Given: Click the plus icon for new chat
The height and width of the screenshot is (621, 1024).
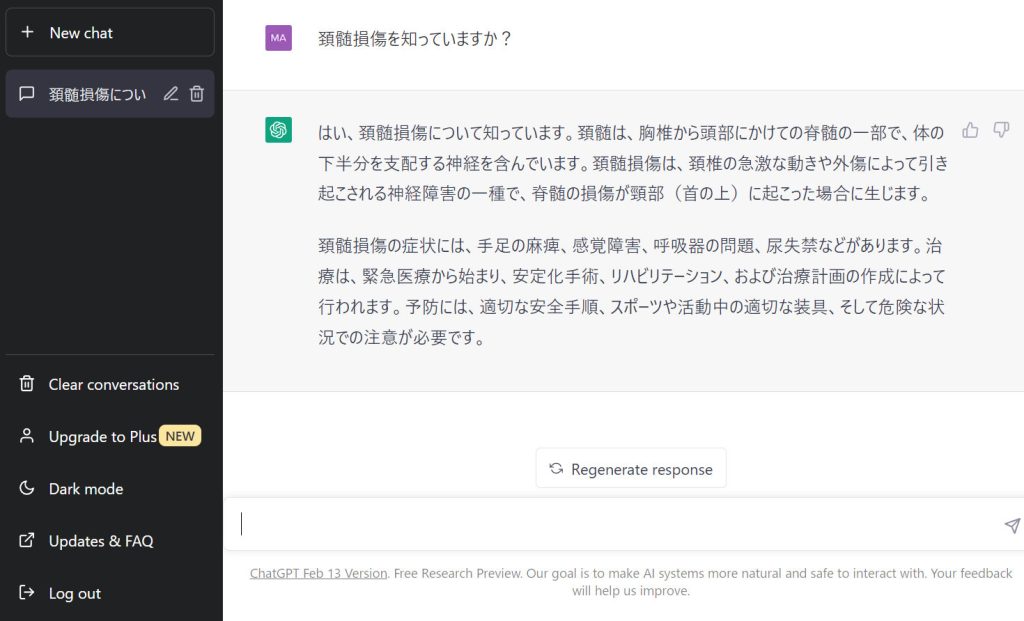Looking at the screenshot, I should pyautogui.click(x=27, y=33).
